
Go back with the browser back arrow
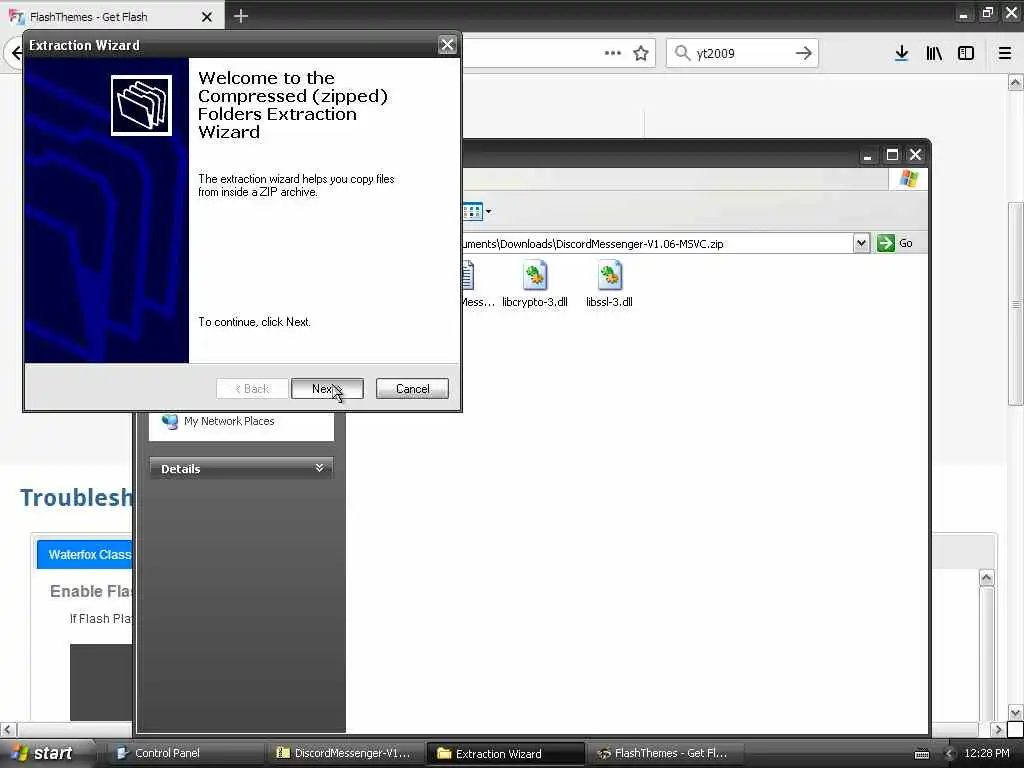pos(16,53)
